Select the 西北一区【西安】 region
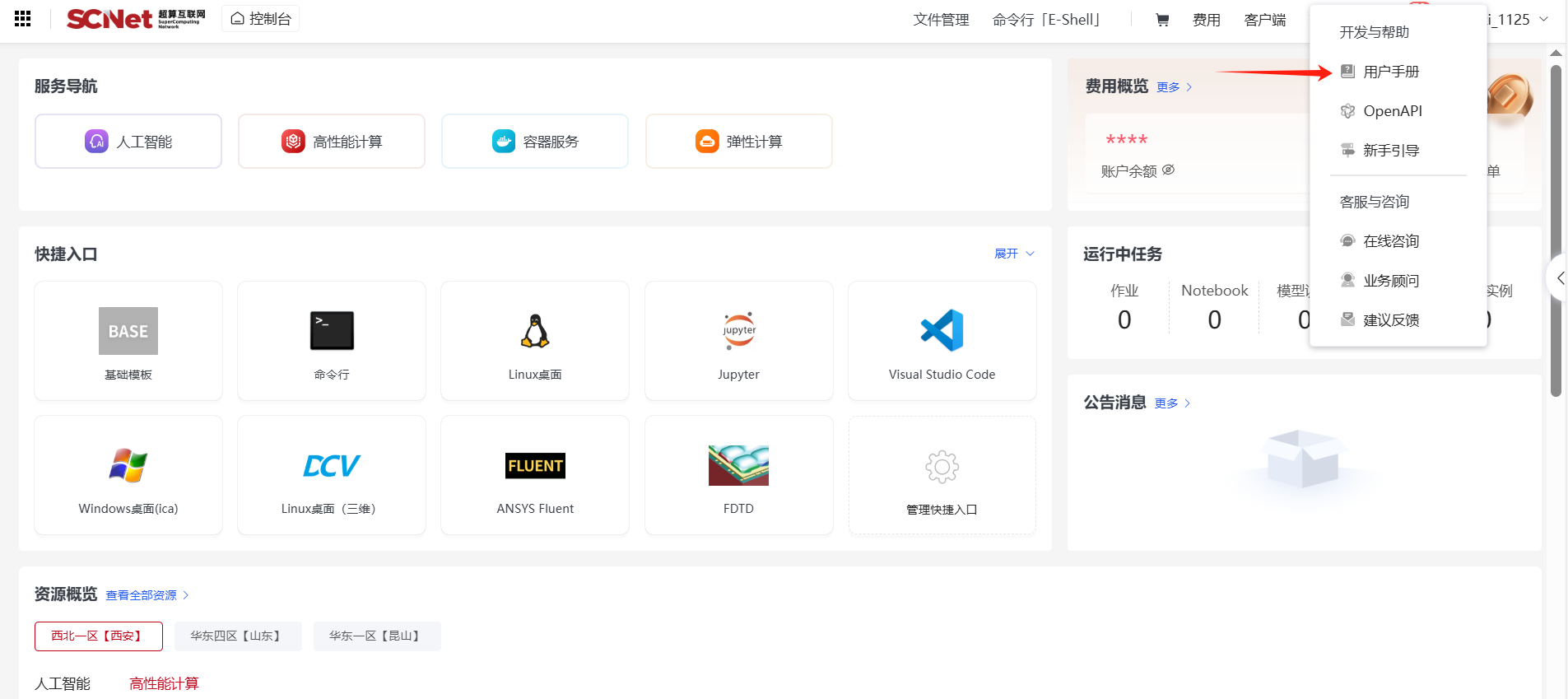Screen dimensions: 1568x699 click(98, 636)
